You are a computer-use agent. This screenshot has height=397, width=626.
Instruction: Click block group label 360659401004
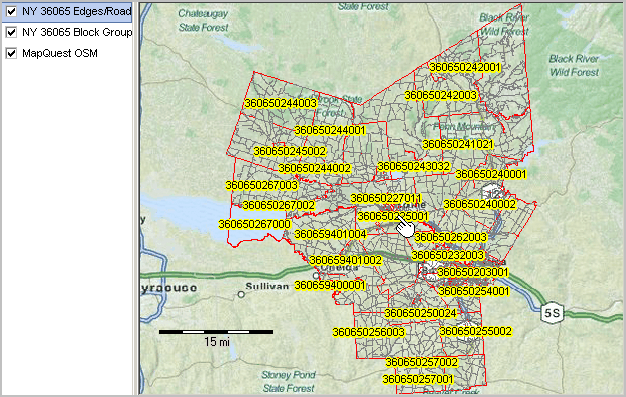click(x=330, y=234)
